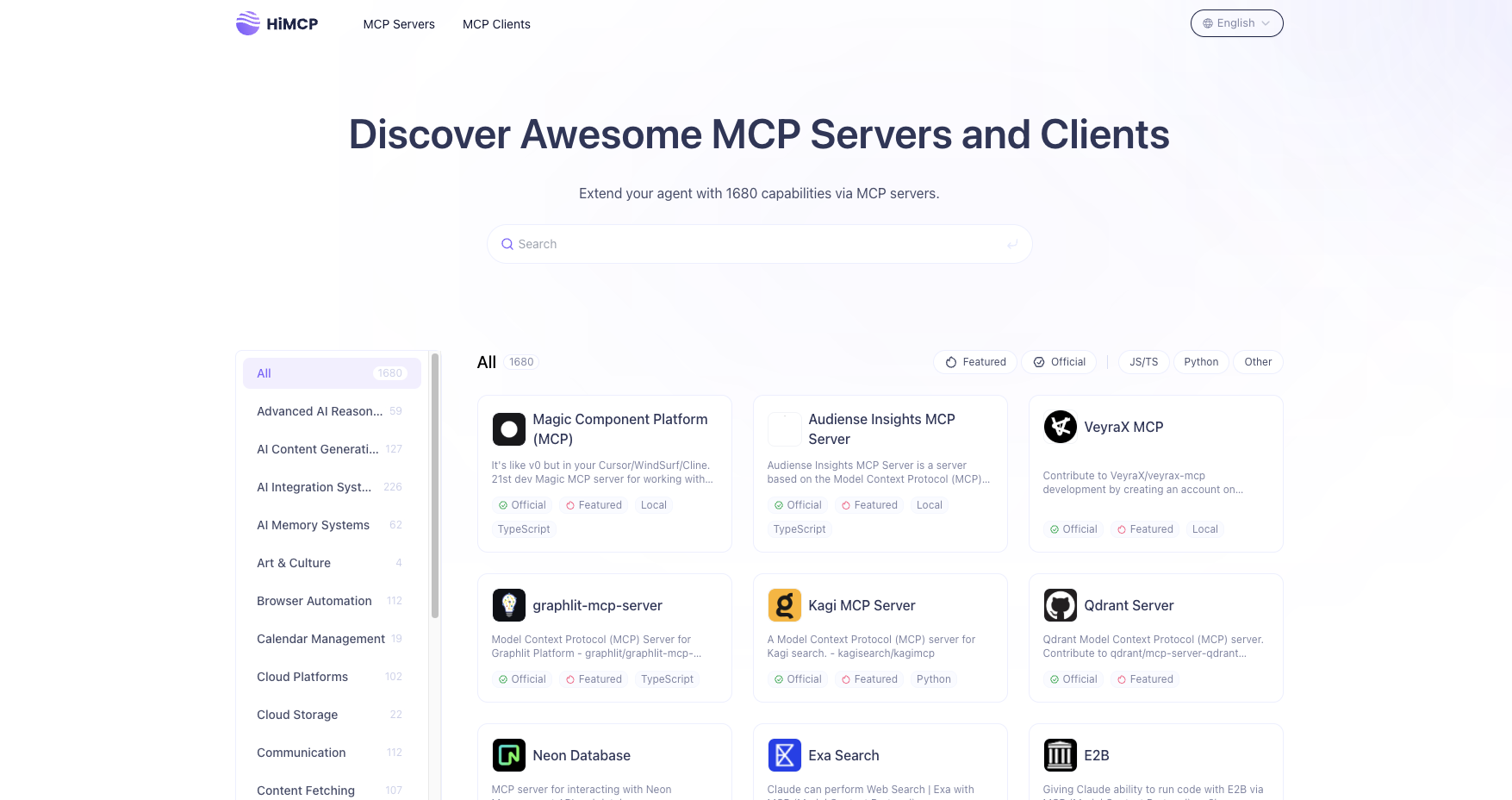The image size is (1512, 800).
Task: Open E2B title link
Action: [1097, 755]
